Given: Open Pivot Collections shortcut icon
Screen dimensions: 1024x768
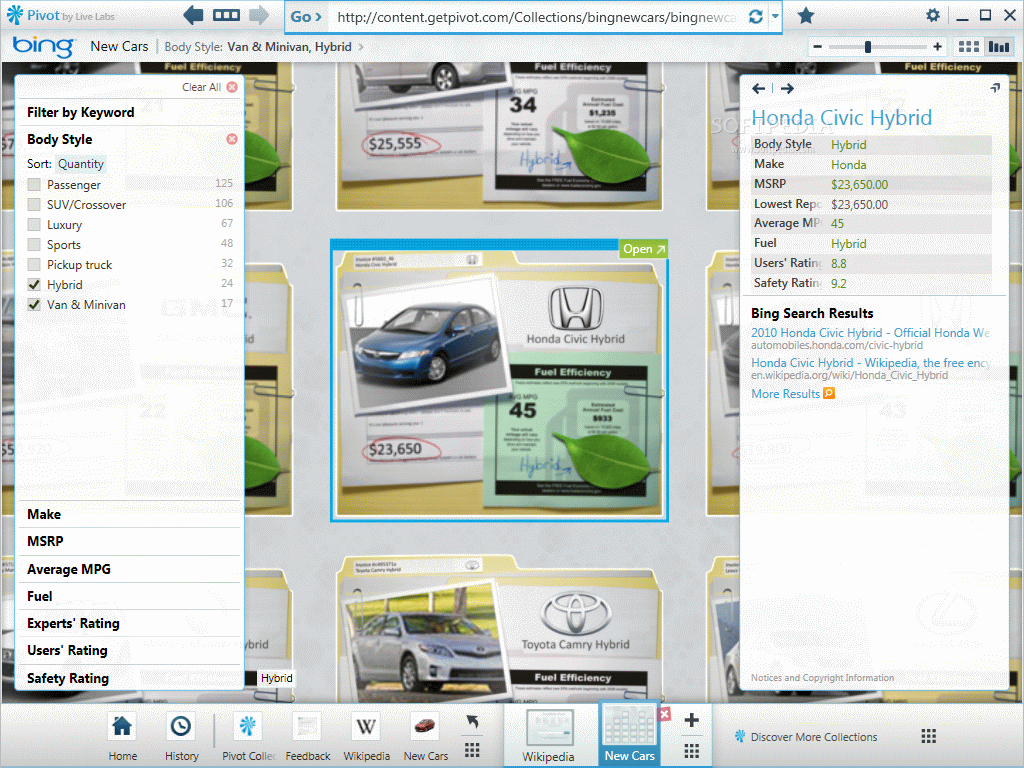Looking at the screenshot, I should (248, 726).
